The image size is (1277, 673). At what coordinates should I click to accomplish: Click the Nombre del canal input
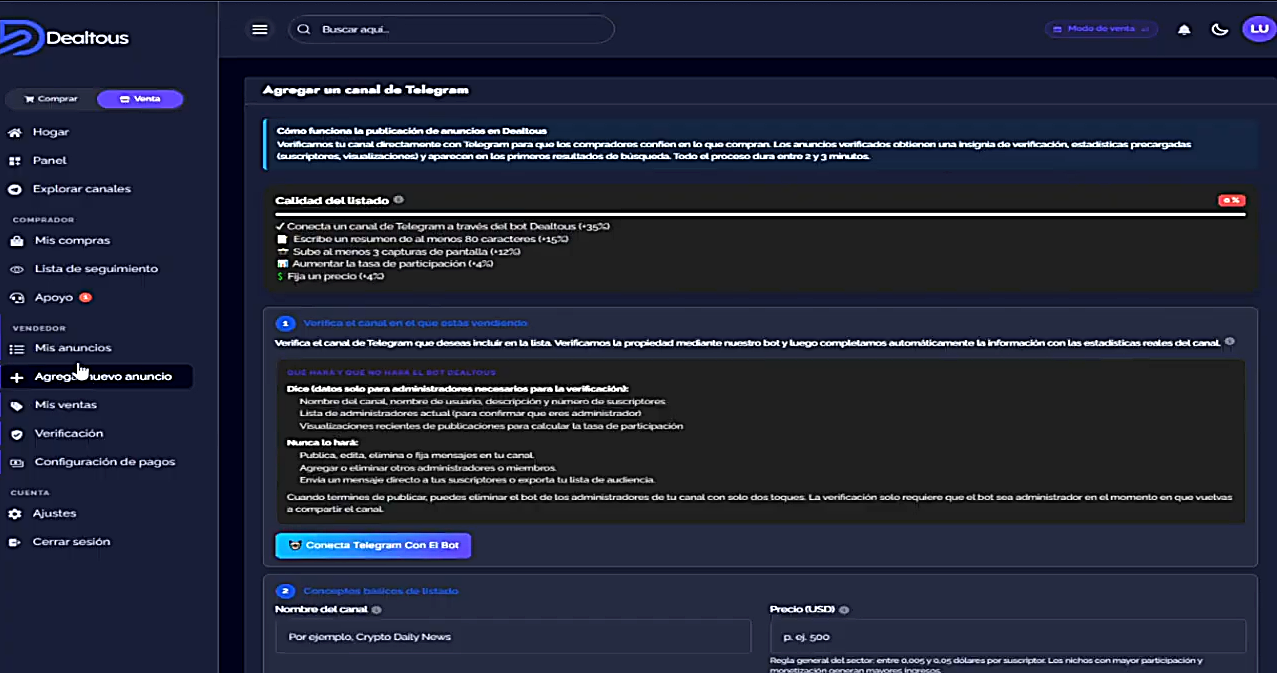pos(513,636)
